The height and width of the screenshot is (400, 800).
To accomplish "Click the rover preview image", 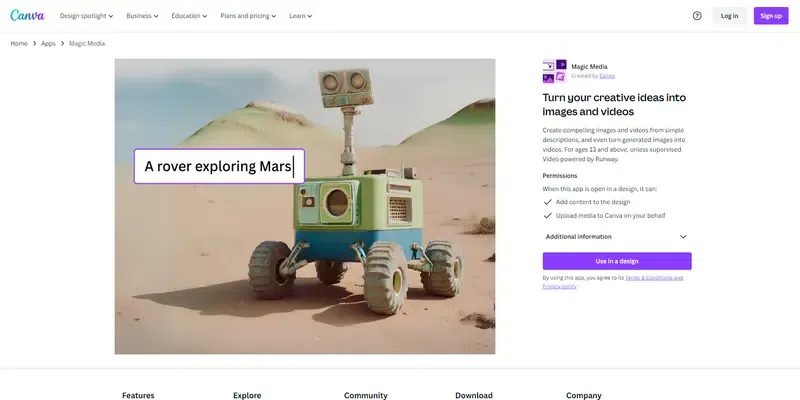I will click(305, 206).
